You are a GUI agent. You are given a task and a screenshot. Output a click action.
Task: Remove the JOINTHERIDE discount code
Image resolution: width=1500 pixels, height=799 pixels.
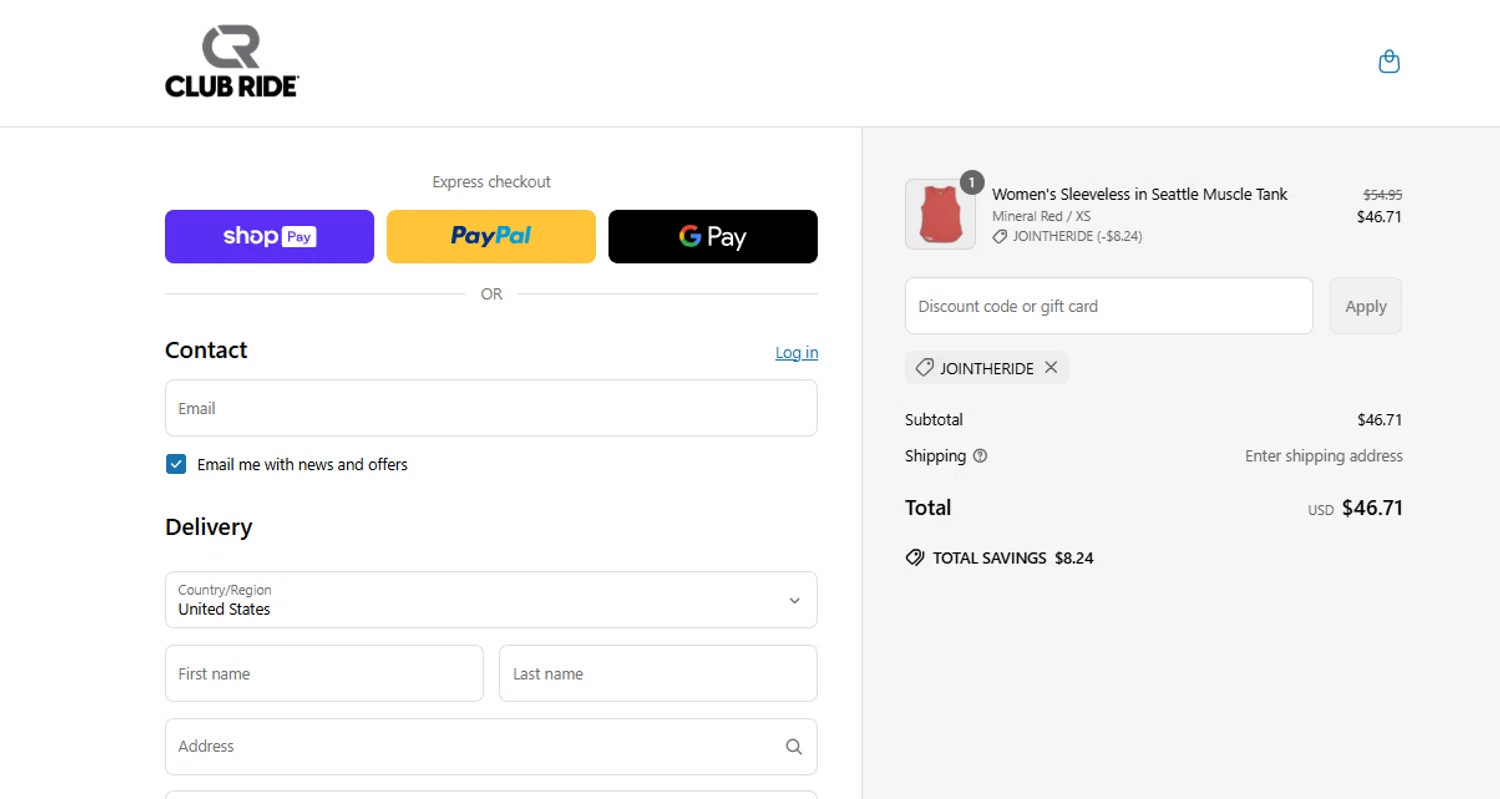tap(1051, 367)
